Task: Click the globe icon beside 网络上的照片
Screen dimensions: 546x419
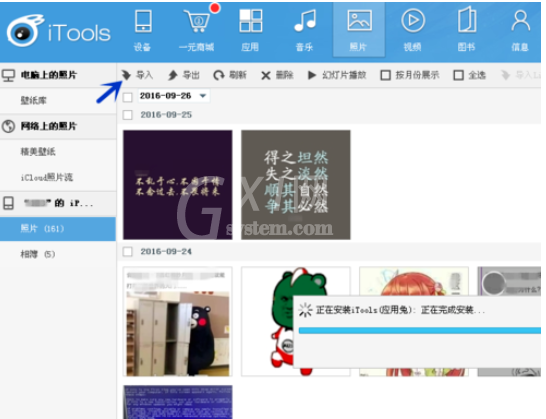Action: [x=8, y=126]
